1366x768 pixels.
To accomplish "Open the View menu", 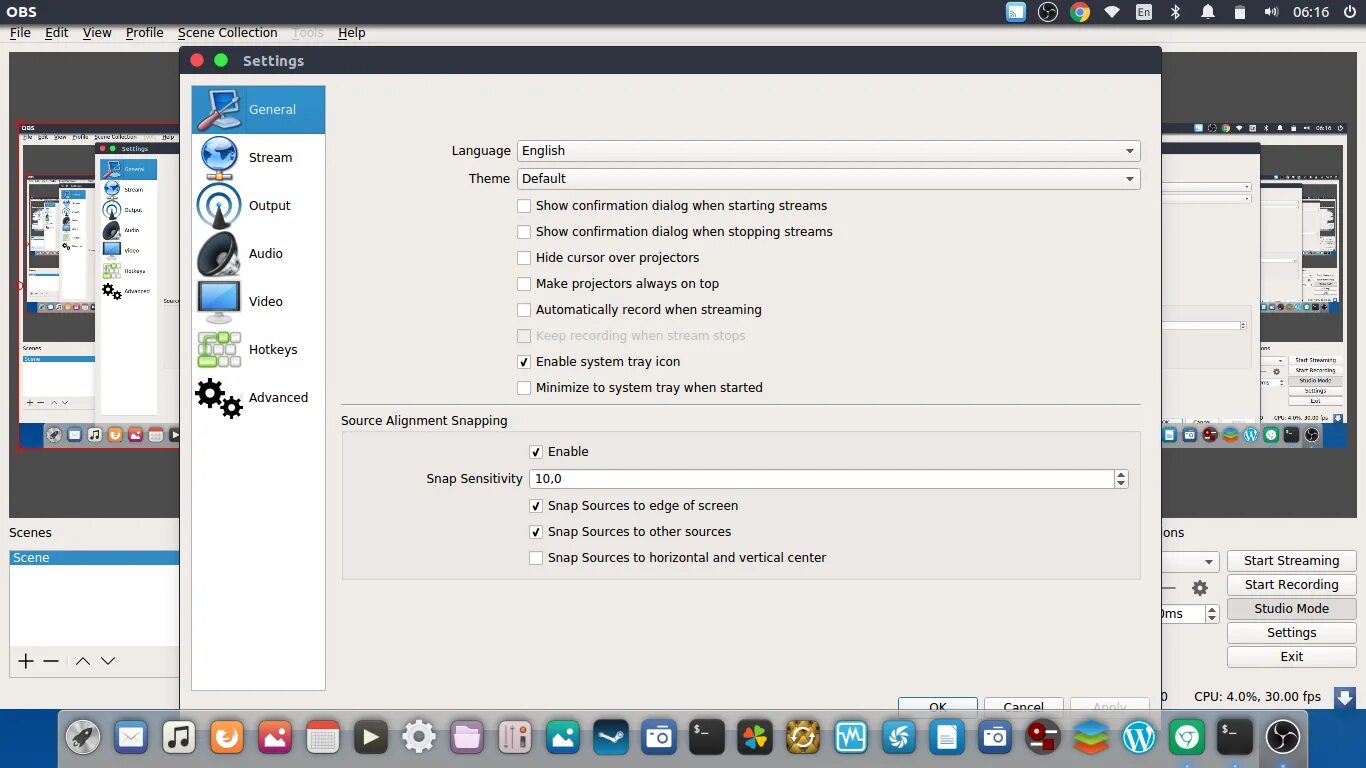I will (x=97, y=33).
